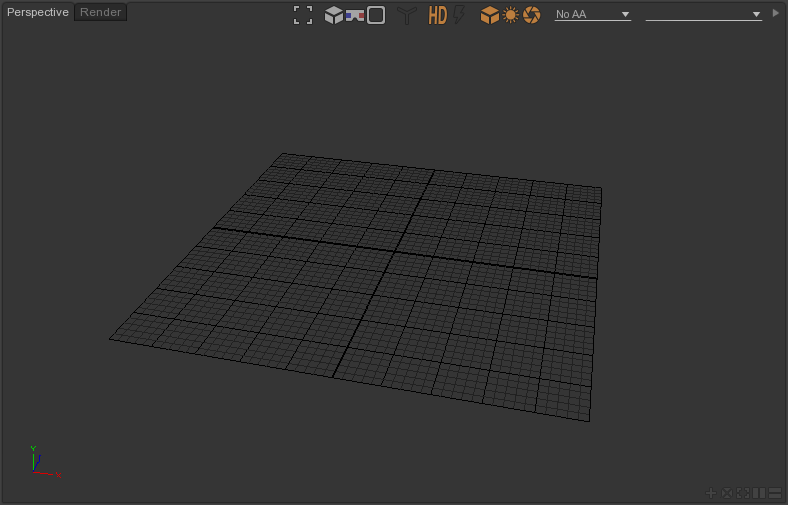The width and height of the screenshot is (788, 505).
Task: Click the vertical split layout button
Action: 759,493
